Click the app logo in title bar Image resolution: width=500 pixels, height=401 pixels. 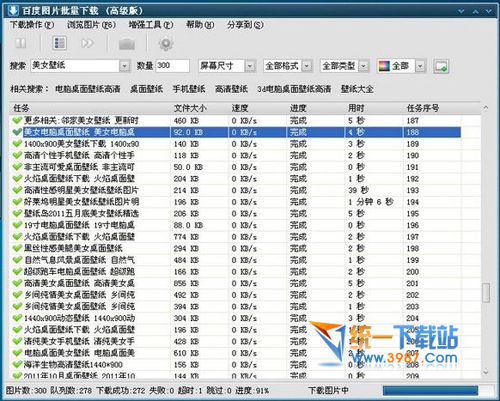[x=13, y=10]
